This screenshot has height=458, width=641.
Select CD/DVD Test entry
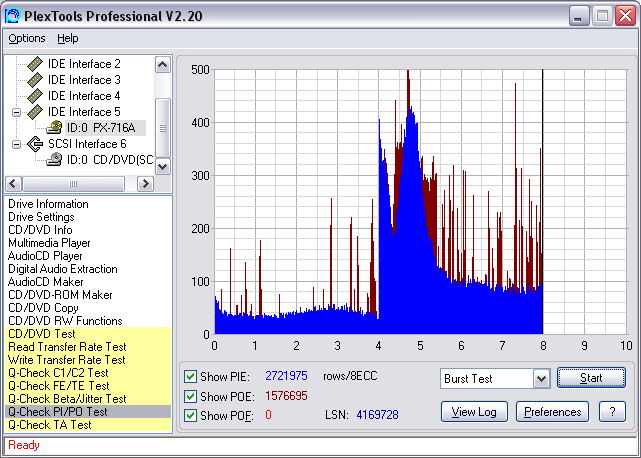tap(88, 334)
